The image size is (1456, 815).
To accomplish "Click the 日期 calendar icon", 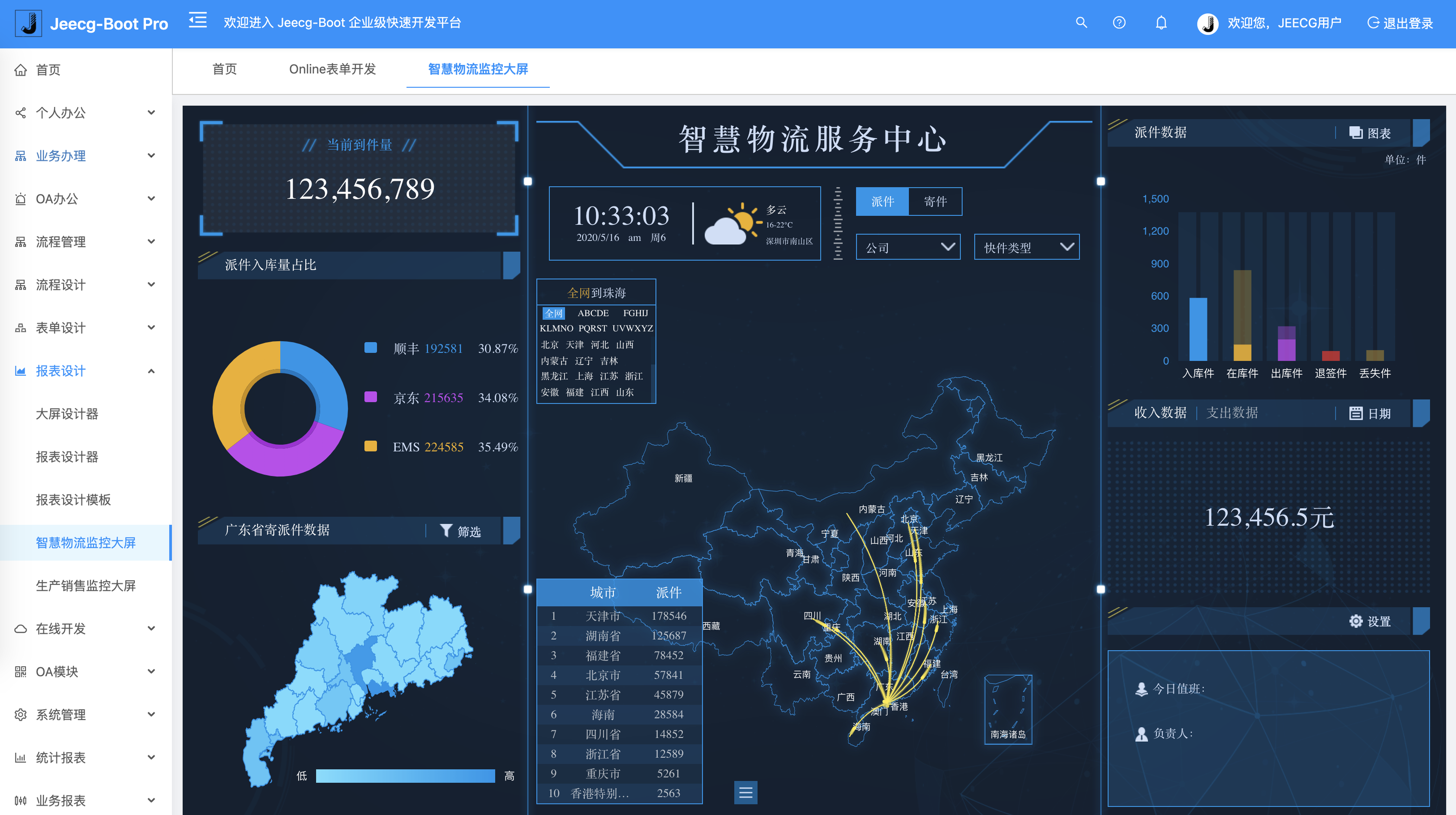I will pos(1355,413).
